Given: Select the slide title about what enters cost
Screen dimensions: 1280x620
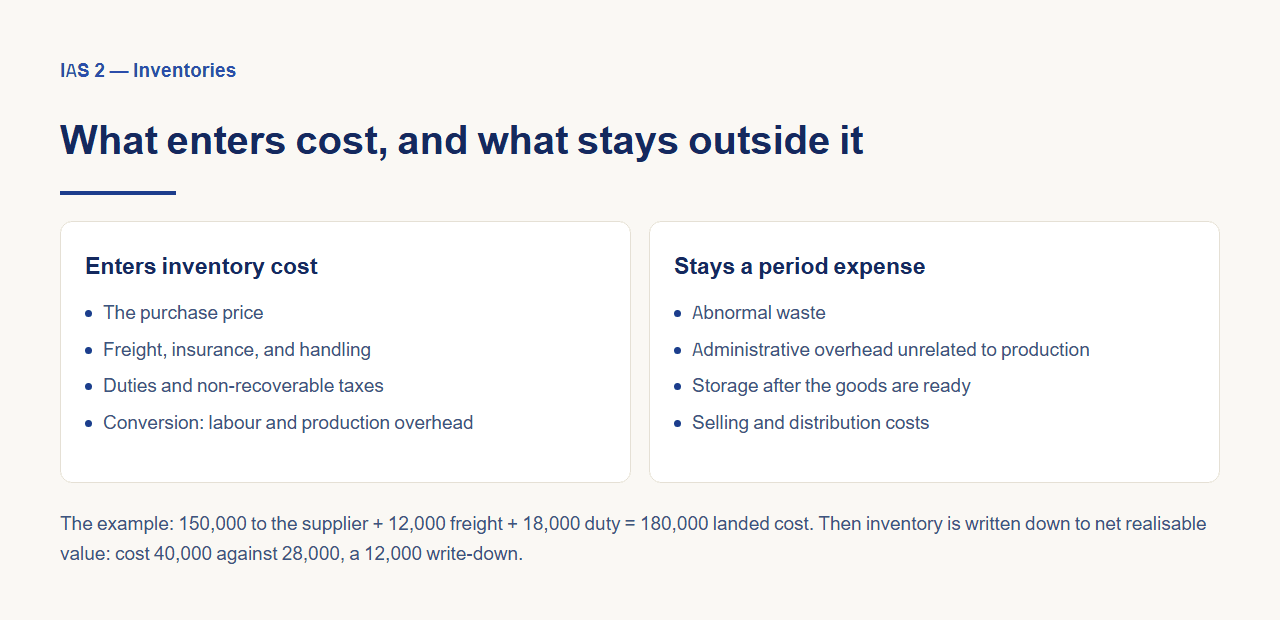Looking at the screenshot, I should (462, 139).
